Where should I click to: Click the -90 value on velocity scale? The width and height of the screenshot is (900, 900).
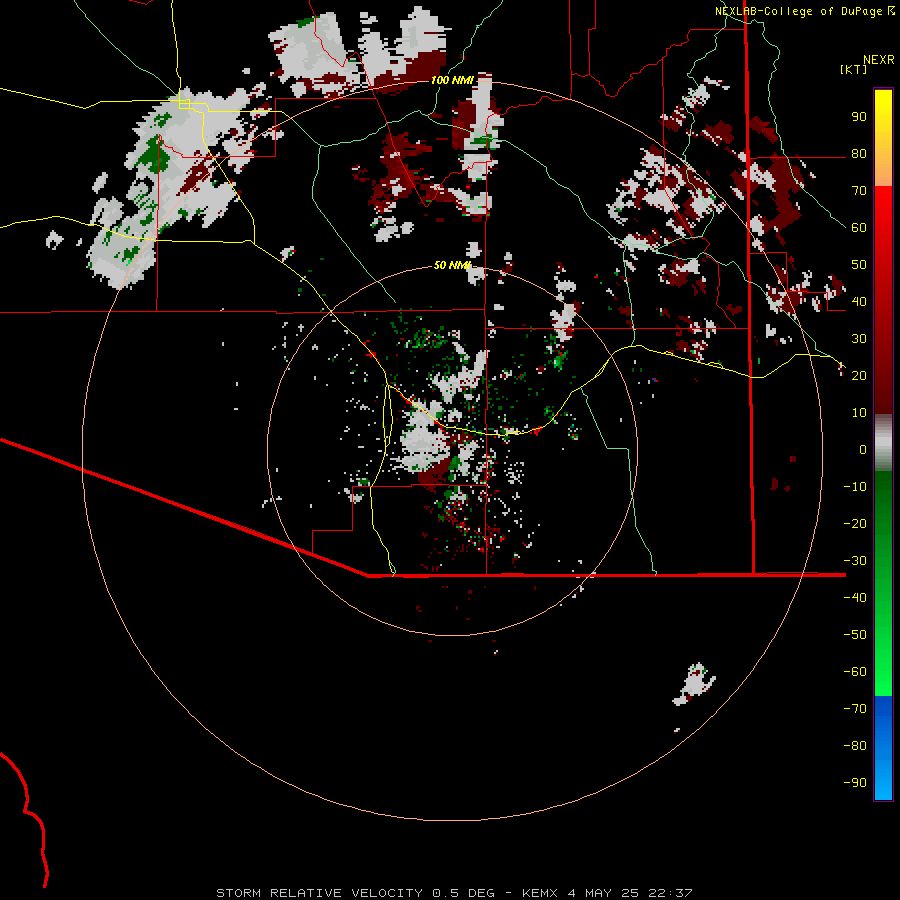pos(855,782)
